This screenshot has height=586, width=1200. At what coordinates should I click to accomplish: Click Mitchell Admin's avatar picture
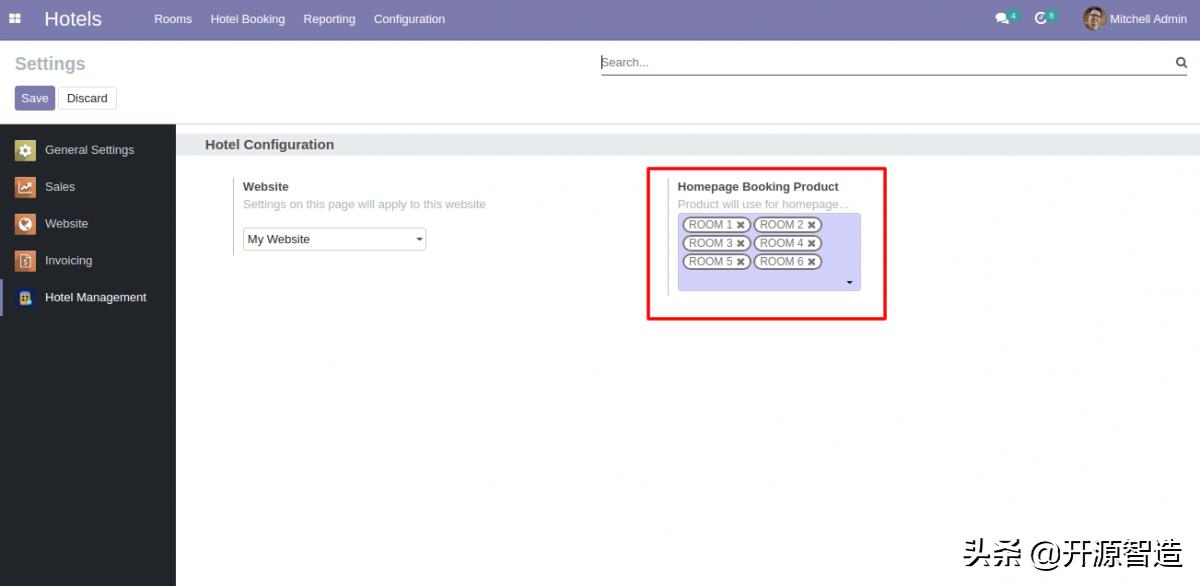1094,19
